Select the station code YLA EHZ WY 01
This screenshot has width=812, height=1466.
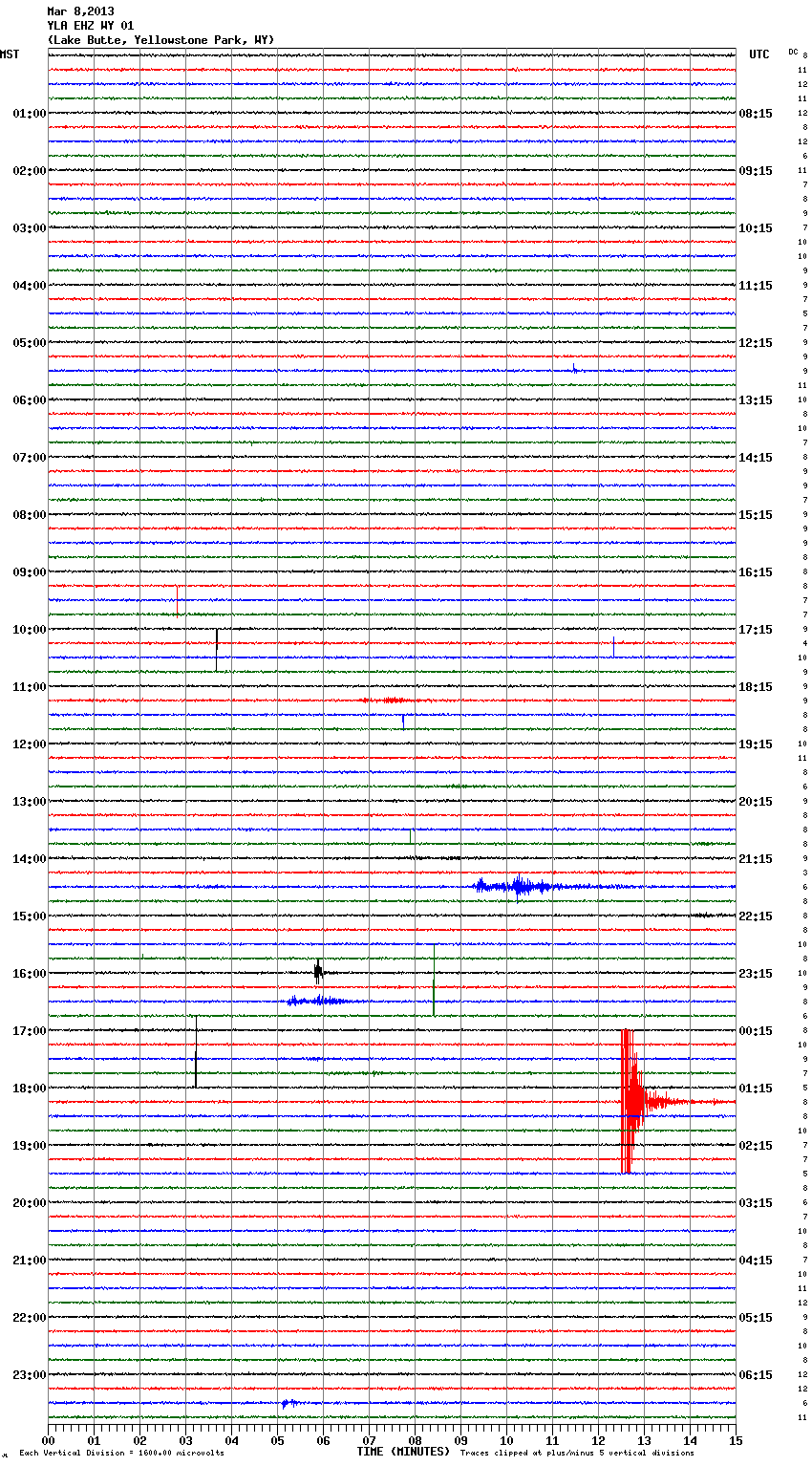(x=91, y=26)
